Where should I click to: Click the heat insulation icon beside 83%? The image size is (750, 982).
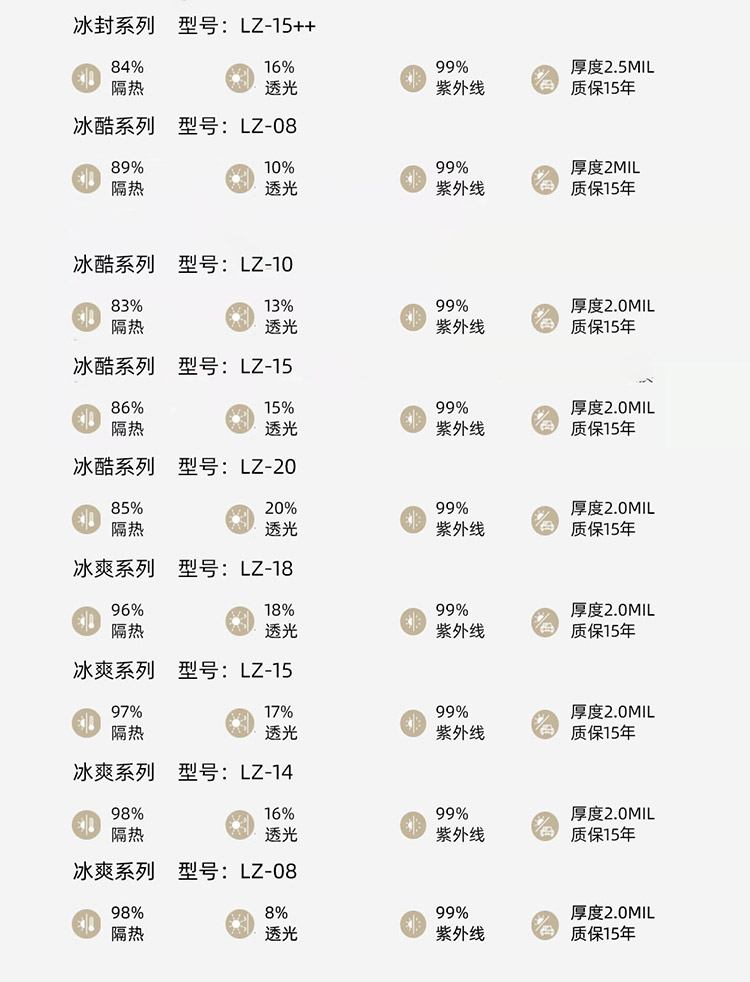[x=86, y=318]
